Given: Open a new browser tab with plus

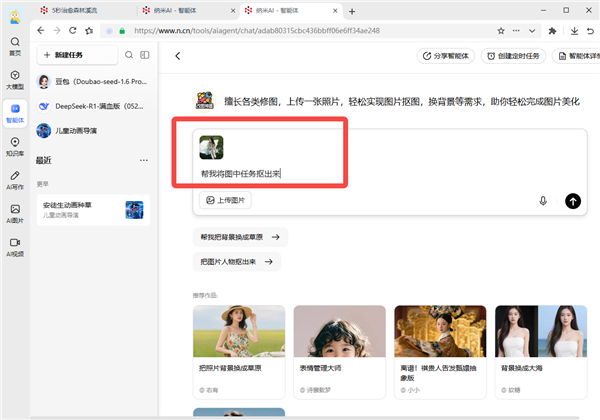Looking at the screenshot, I should pyautogui.click(x=352, y=11).
